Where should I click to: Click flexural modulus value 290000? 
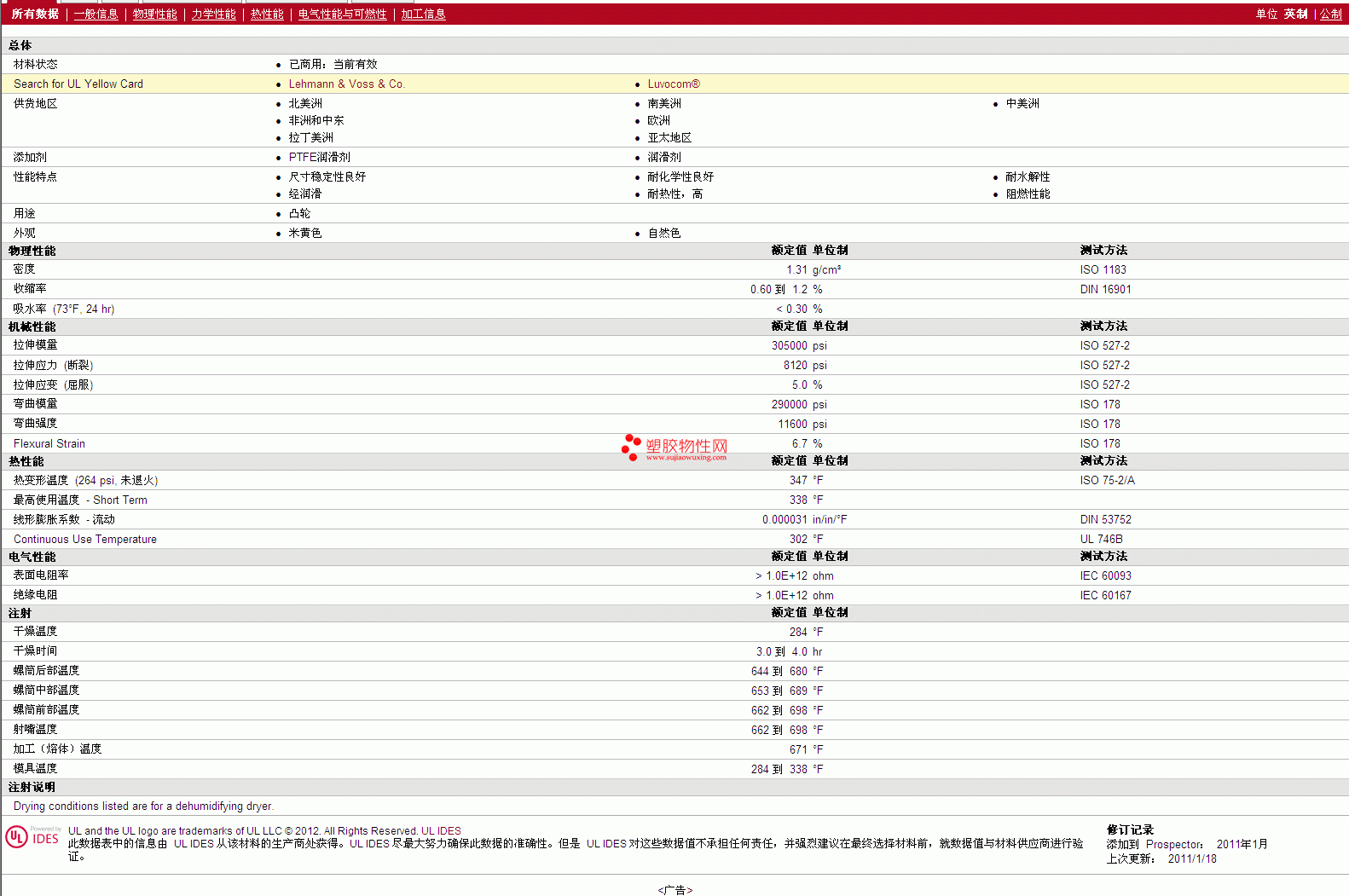[790, 404]
